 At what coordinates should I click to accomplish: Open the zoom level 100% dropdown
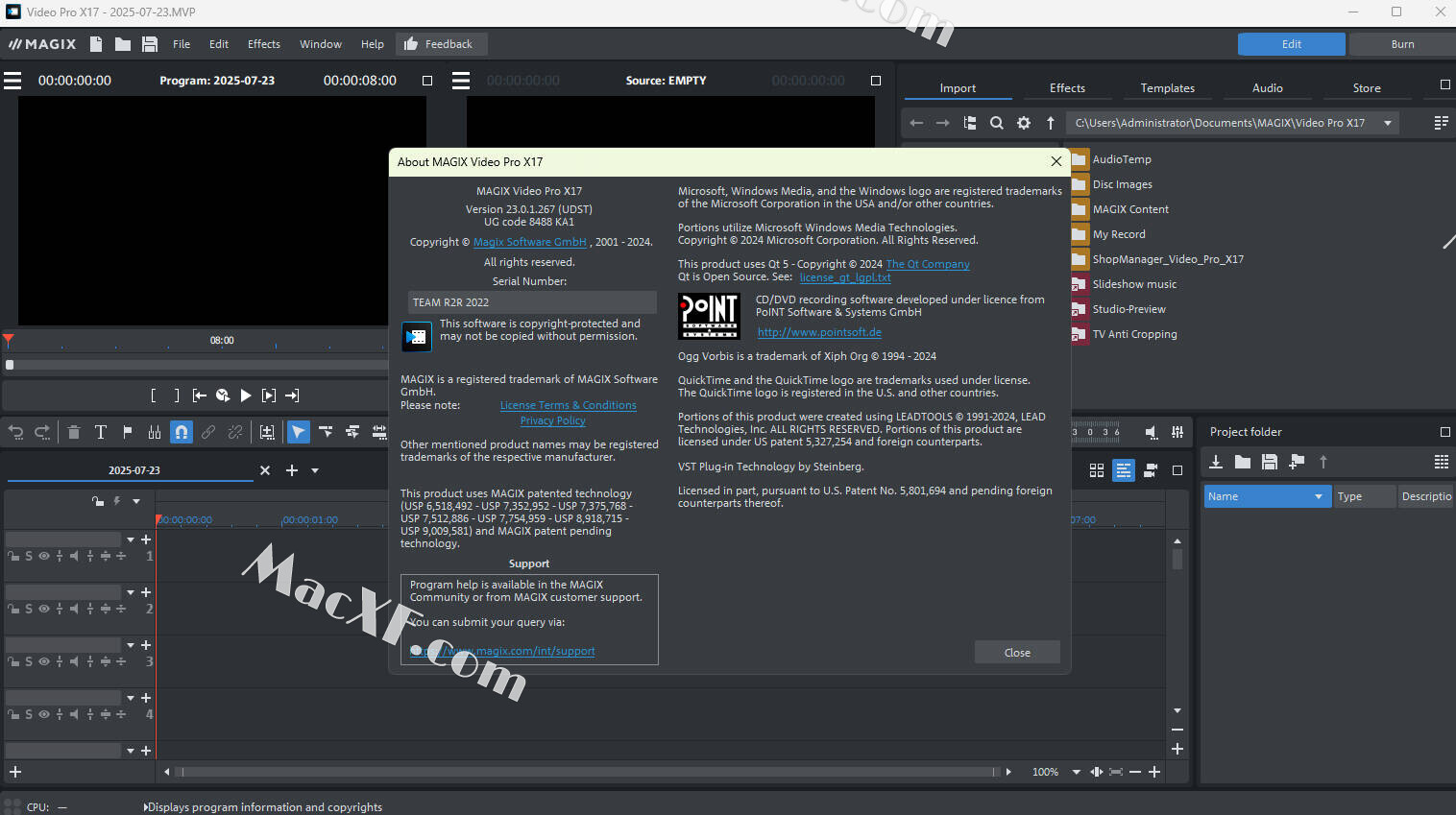[x=1076, y=772]
